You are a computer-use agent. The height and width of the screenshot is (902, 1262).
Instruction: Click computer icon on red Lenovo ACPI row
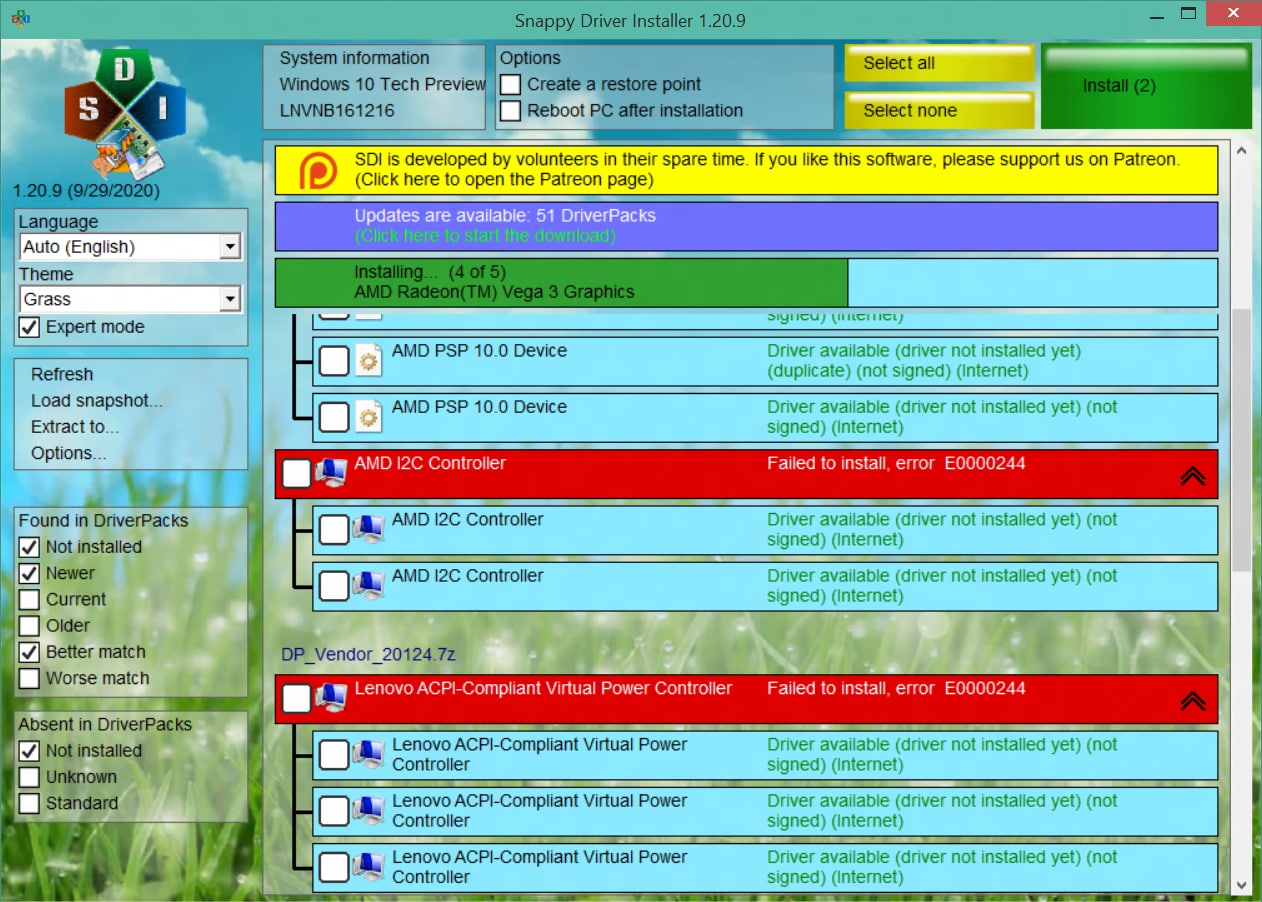tap(330, 698)
